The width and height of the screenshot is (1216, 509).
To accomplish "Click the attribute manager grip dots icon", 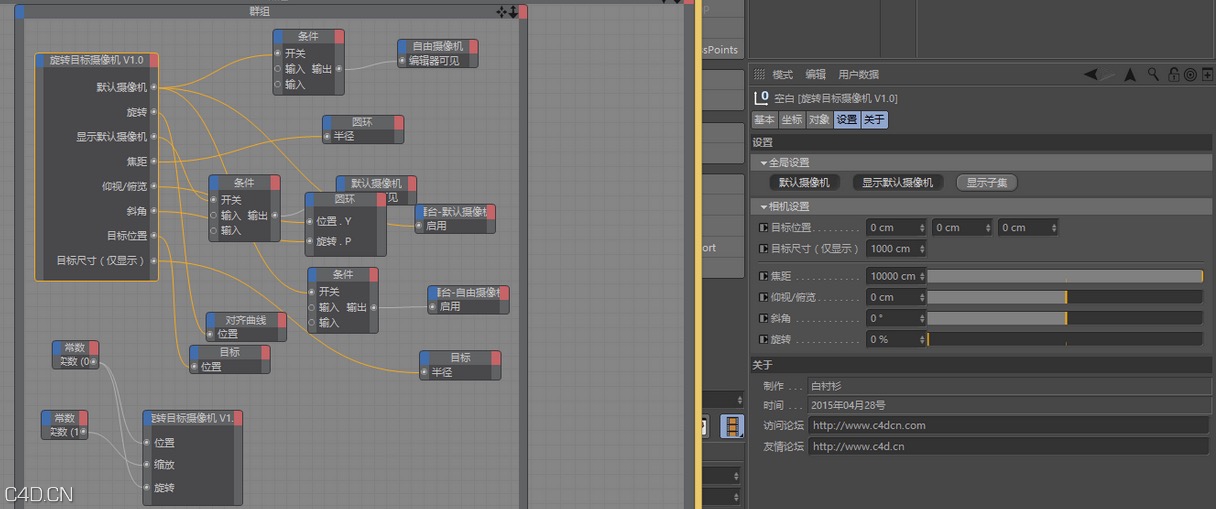I will [x=759, y=74].
